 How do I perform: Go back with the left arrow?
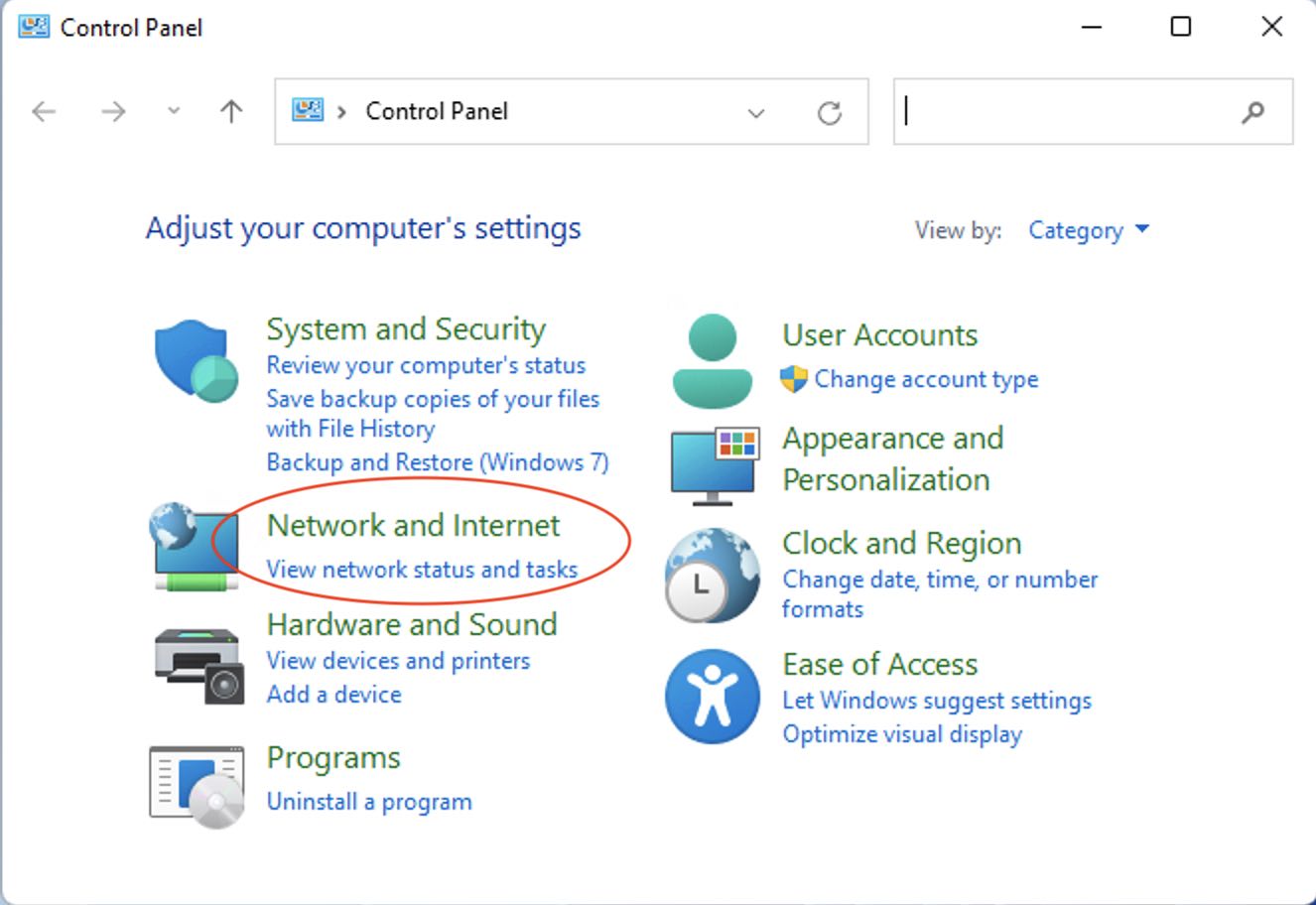[44, 112]
